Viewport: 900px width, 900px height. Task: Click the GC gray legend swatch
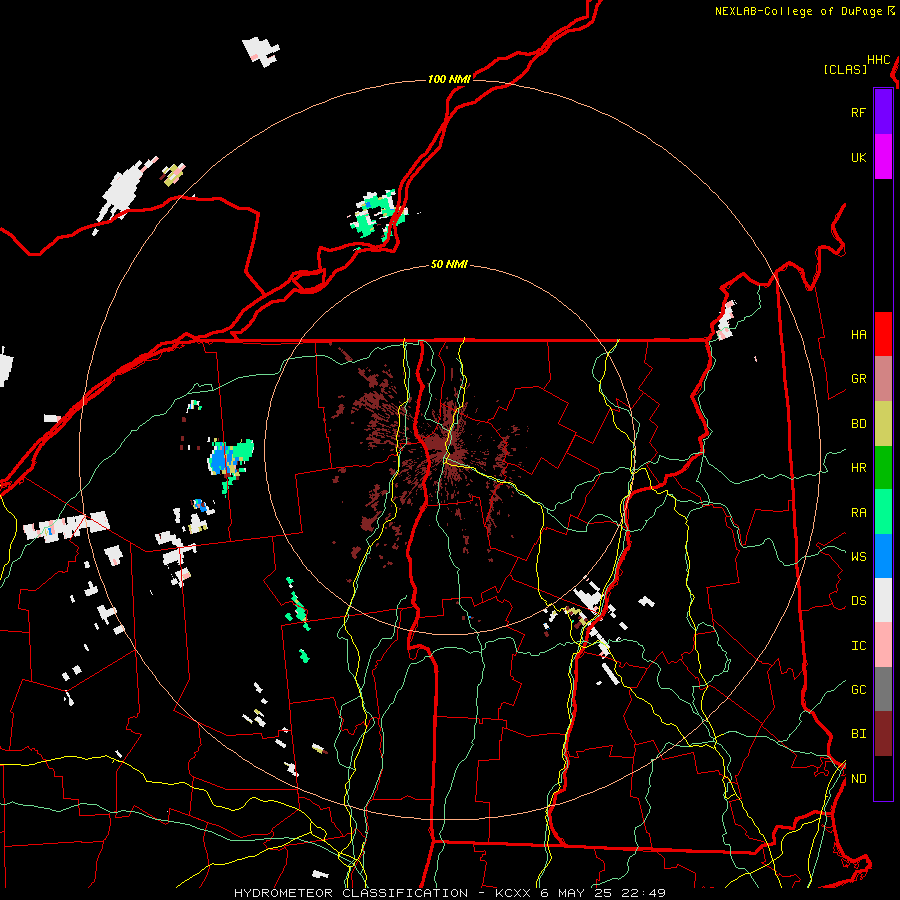click(883, 689)
